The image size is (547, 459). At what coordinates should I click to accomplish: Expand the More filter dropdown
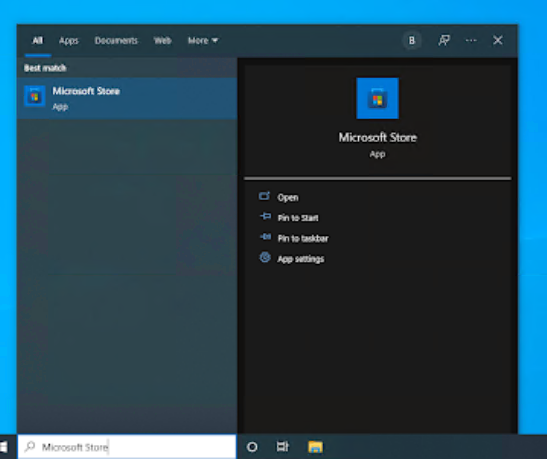click(x=203, y=41)
